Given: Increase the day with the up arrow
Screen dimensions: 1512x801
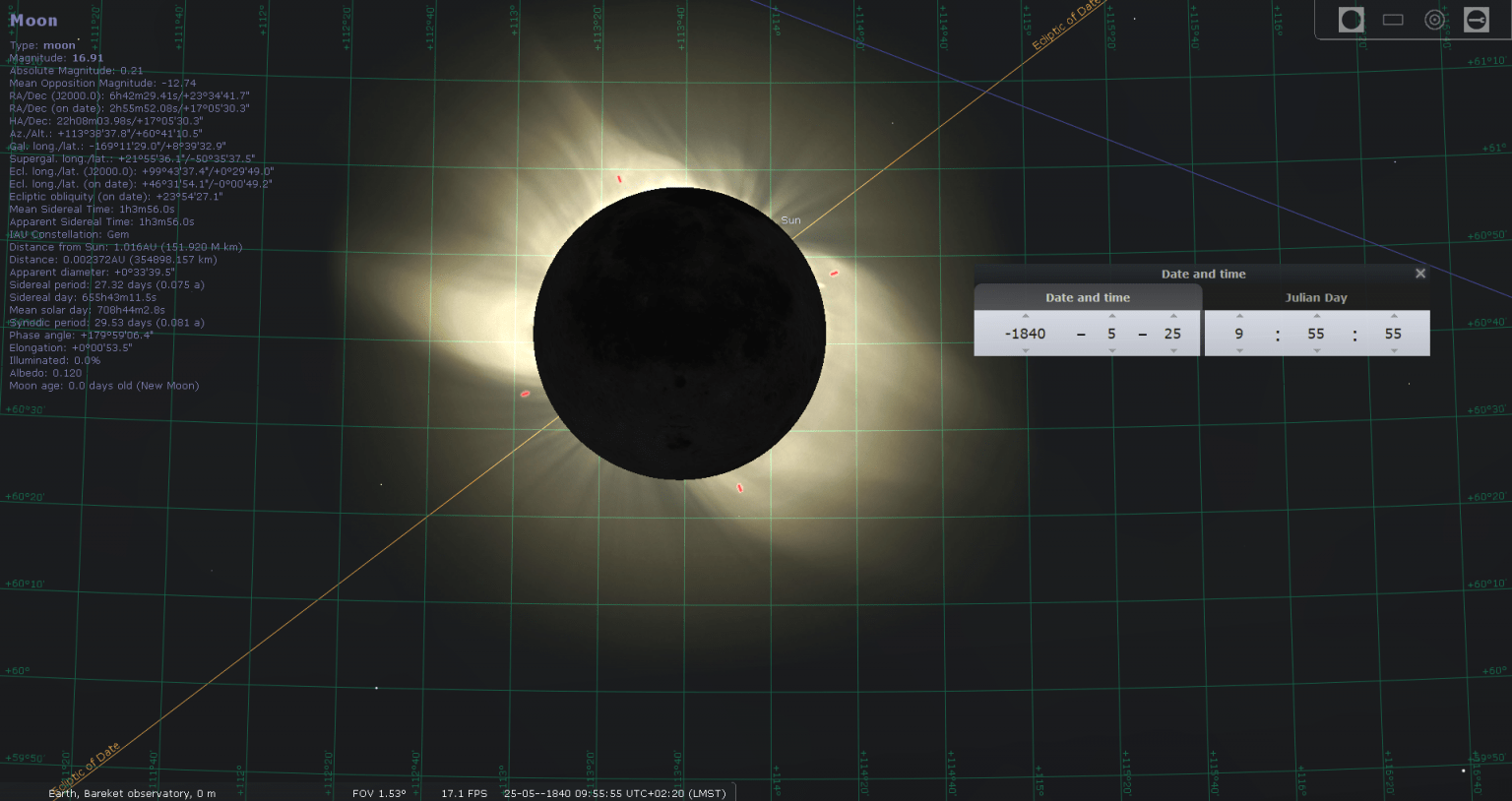Looking at the screenshot, I should point(1172,317).
